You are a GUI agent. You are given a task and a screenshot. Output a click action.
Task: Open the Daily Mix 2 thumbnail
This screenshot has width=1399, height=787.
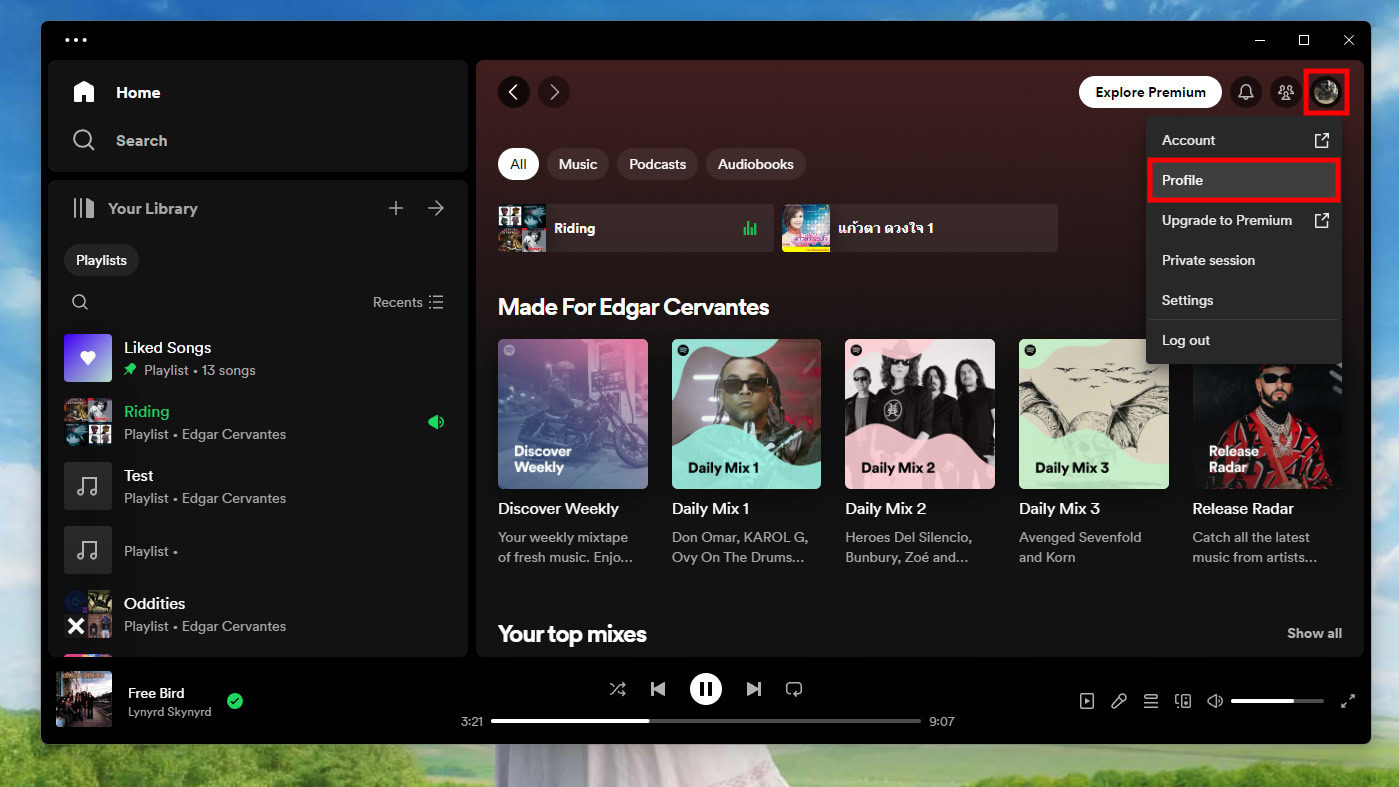[919, 414]
